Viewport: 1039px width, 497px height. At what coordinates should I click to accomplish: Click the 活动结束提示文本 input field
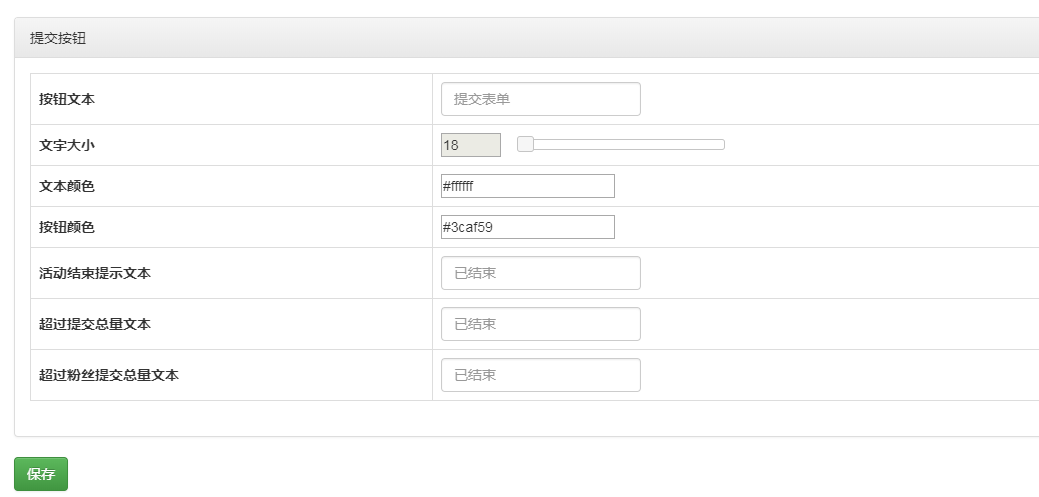[541, 273]
